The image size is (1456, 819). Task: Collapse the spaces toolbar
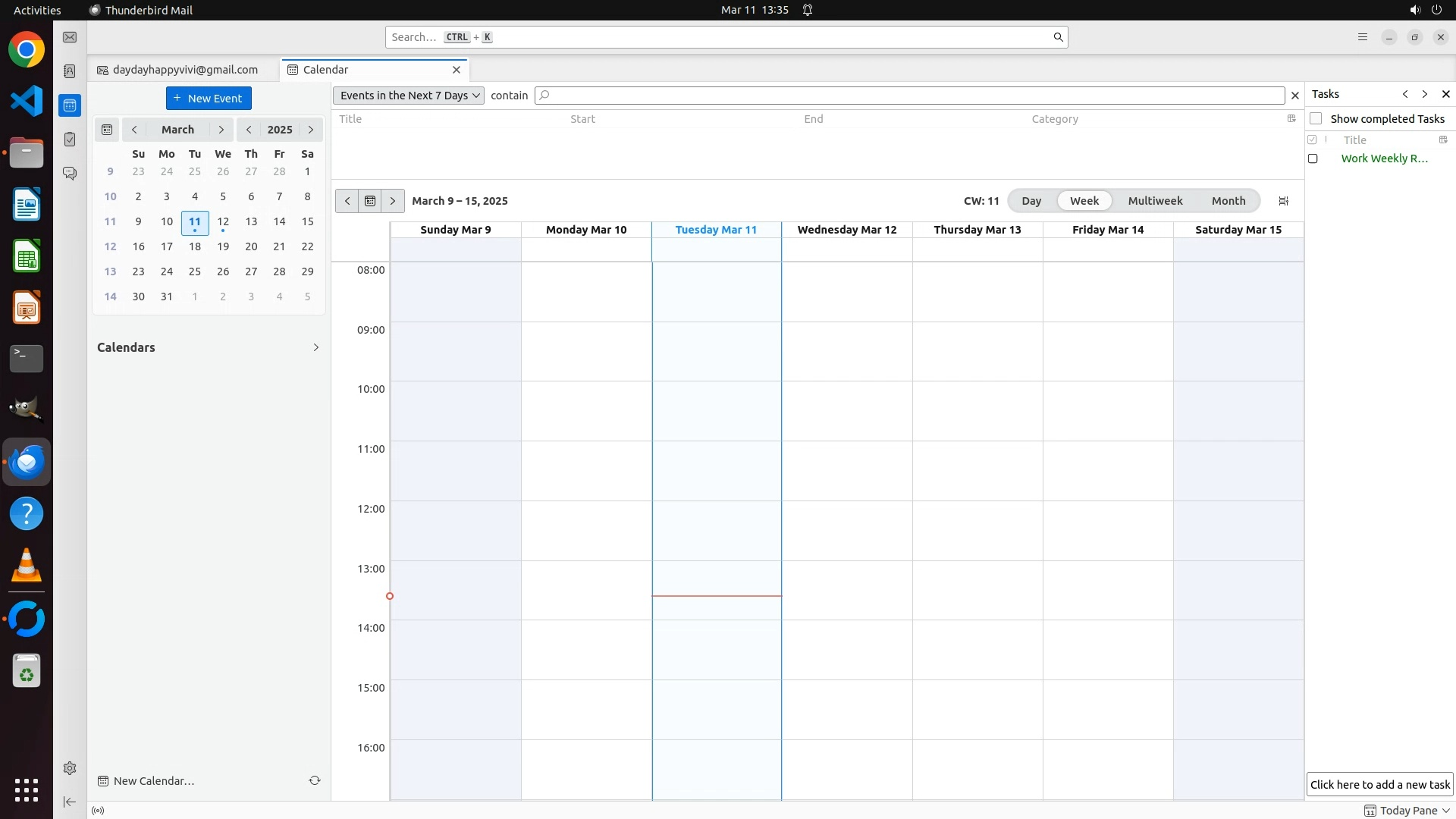pyautogui.click(x=70, y=802)
